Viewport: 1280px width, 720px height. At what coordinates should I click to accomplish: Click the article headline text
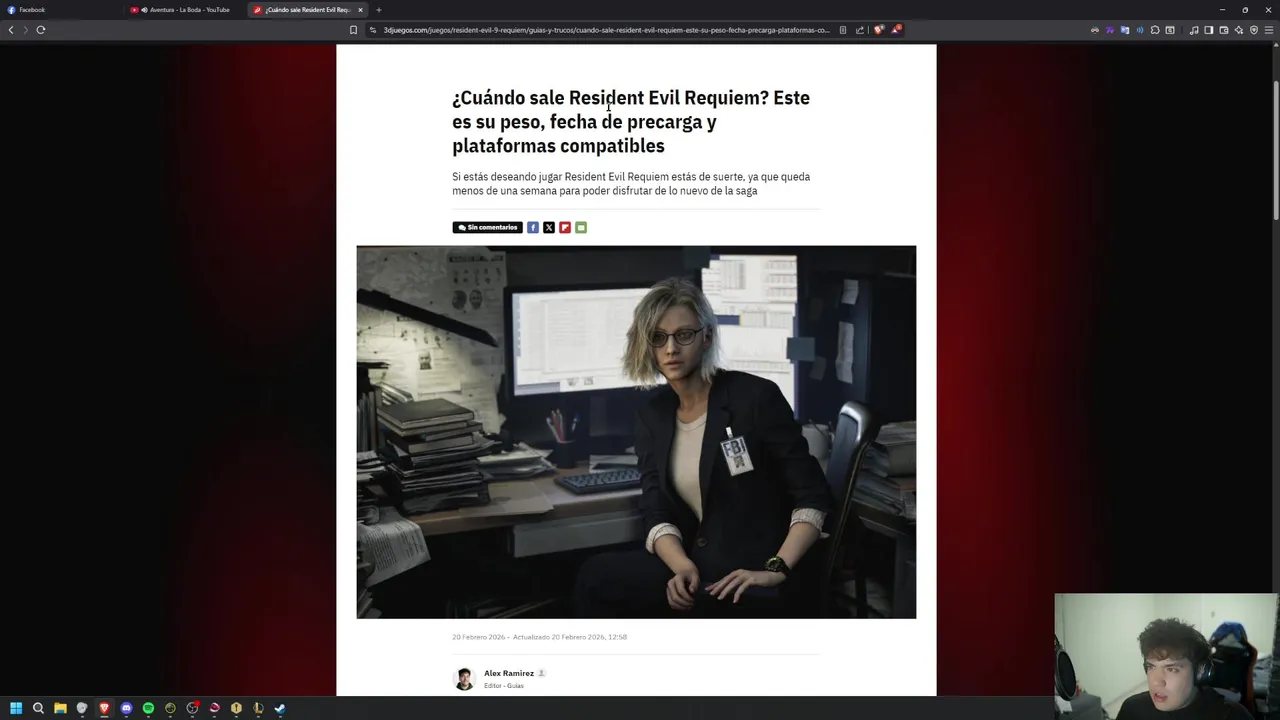[x=631, y=121]
